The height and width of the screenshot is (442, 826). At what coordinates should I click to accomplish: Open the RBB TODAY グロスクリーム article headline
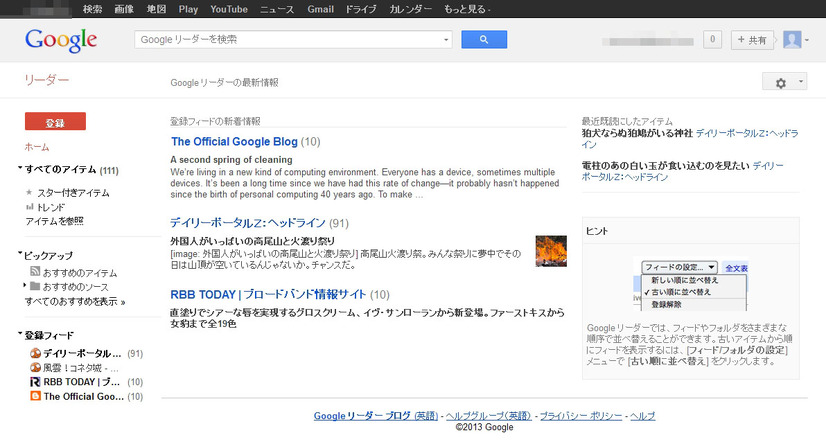coord(367,318)
